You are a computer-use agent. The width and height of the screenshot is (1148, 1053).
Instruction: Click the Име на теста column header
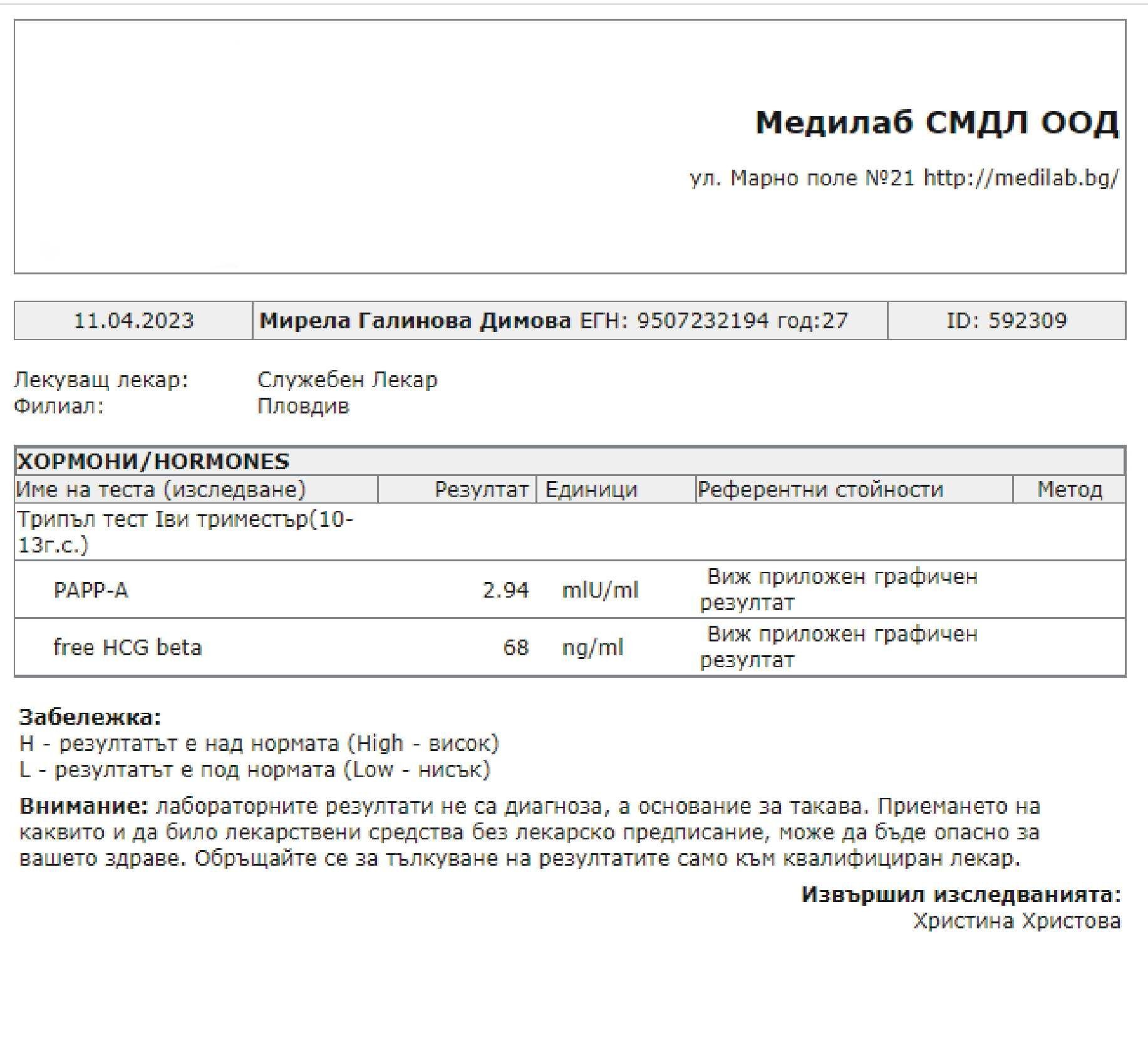coord(161,489)
